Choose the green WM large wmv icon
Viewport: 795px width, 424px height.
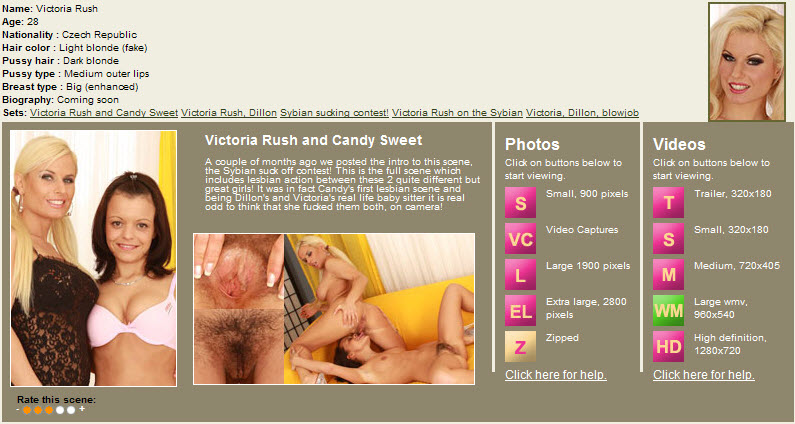click(668, 310)
